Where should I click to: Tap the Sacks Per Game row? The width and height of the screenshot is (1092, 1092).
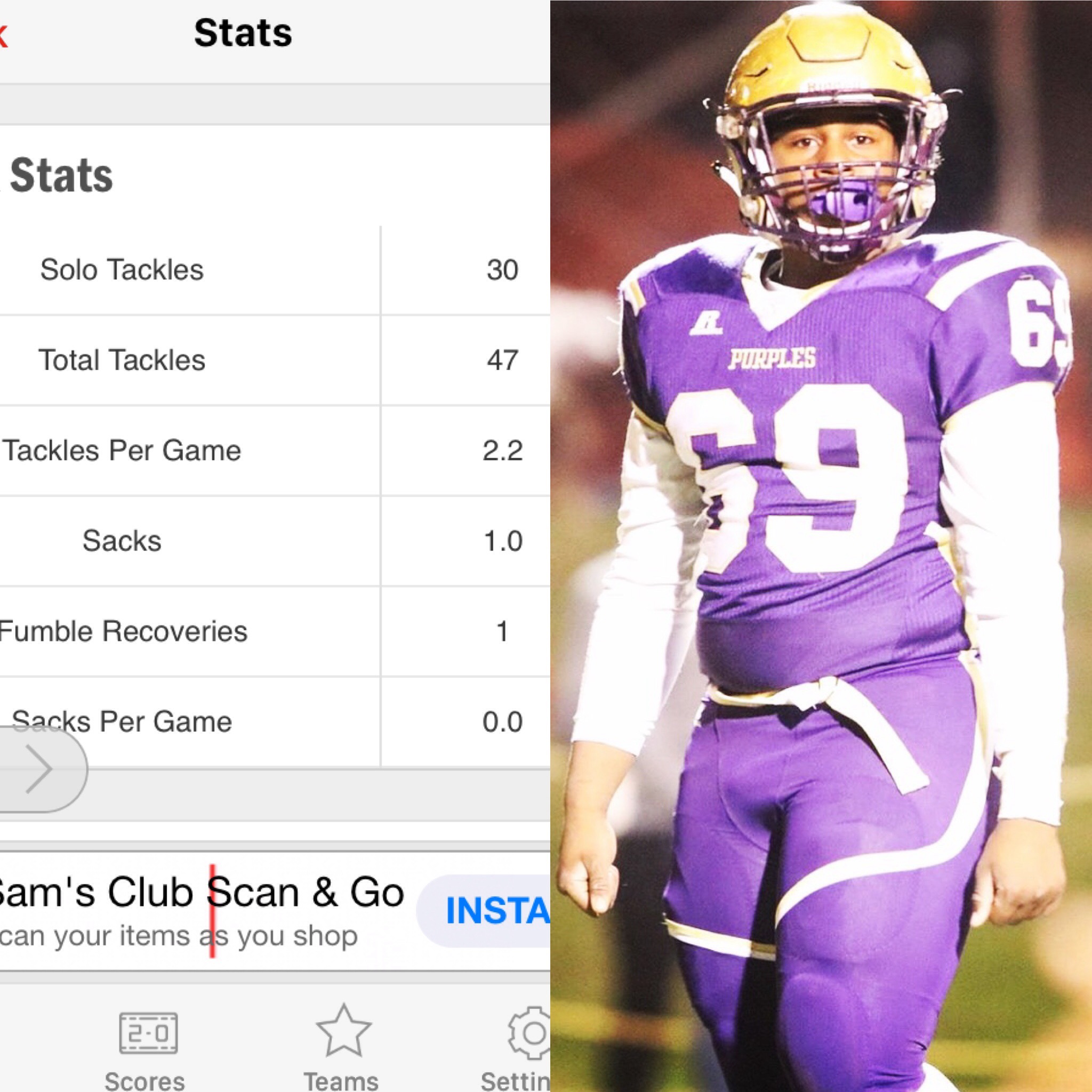[275, 722]
